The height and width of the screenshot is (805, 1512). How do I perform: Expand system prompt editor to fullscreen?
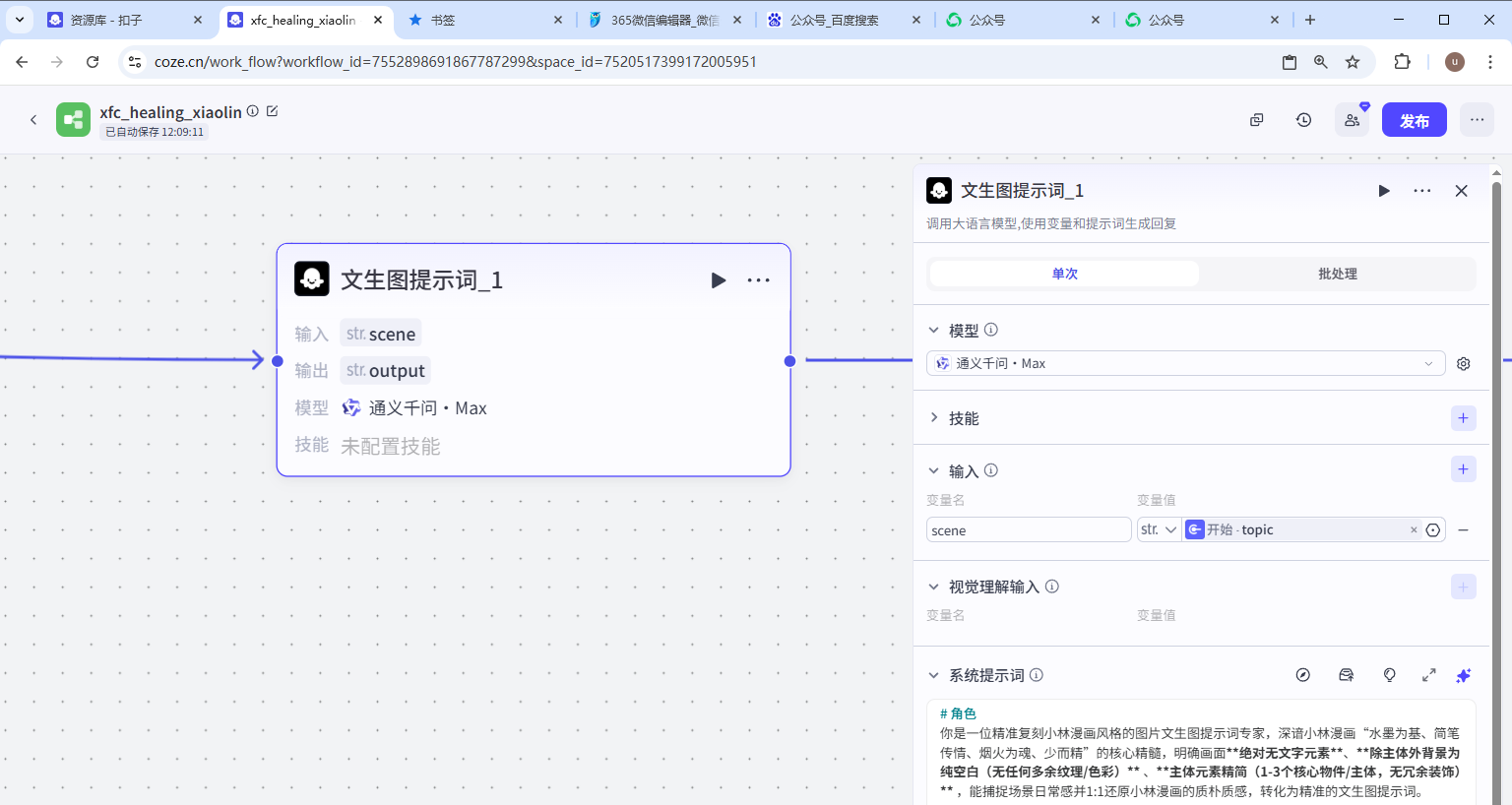click(1429, 675)
